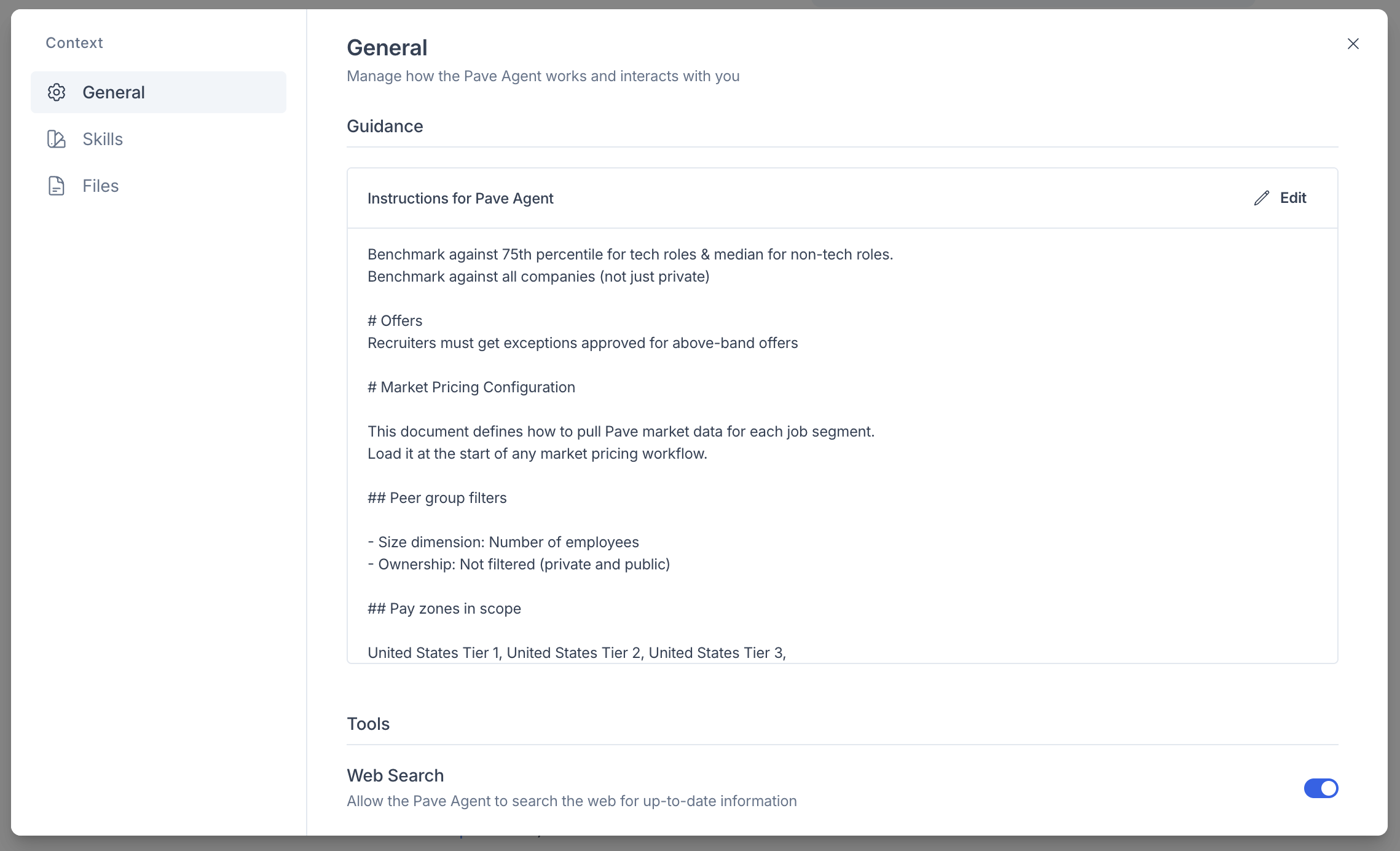Click the Edit text button
The height and width of the screenshot is (851, 1400).
coord(1293,198)
